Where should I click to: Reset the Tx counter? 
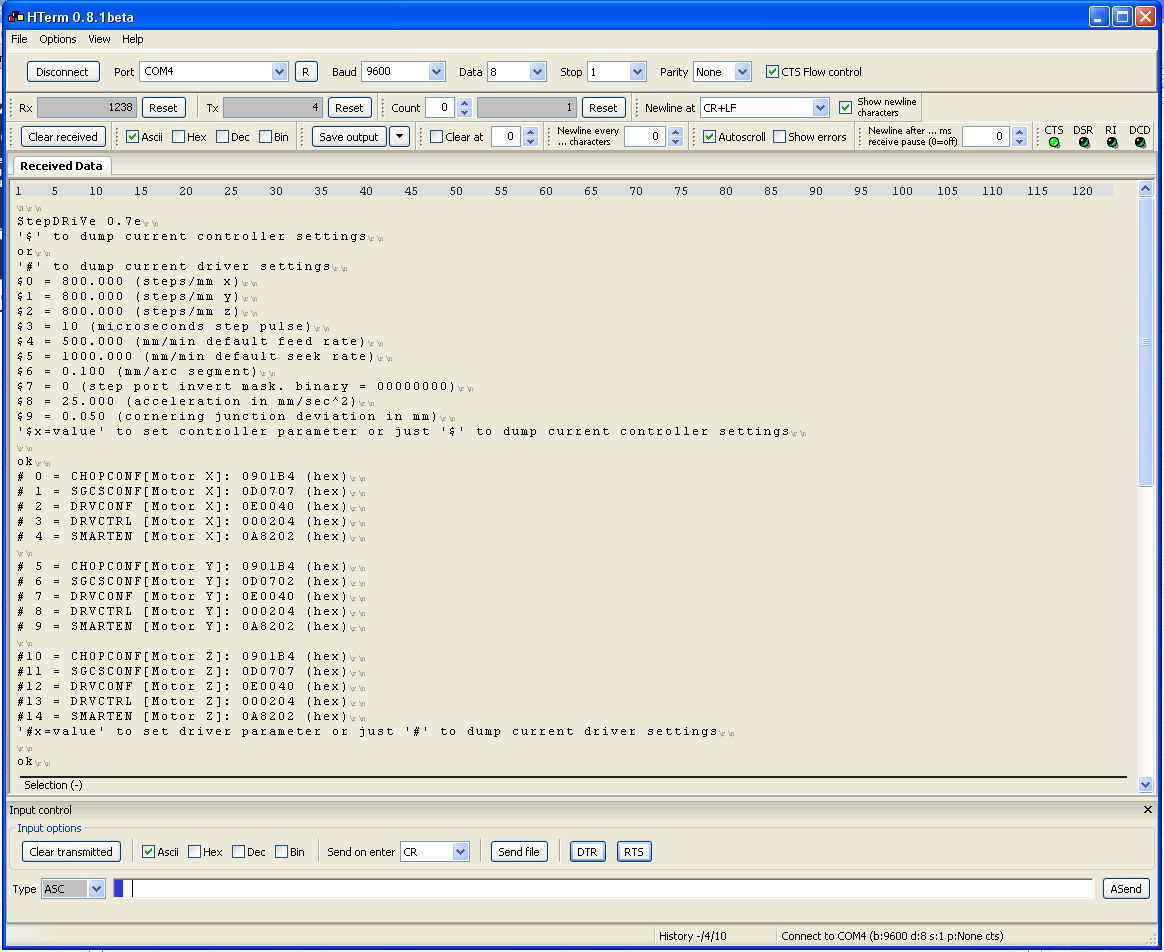[349, 108]
